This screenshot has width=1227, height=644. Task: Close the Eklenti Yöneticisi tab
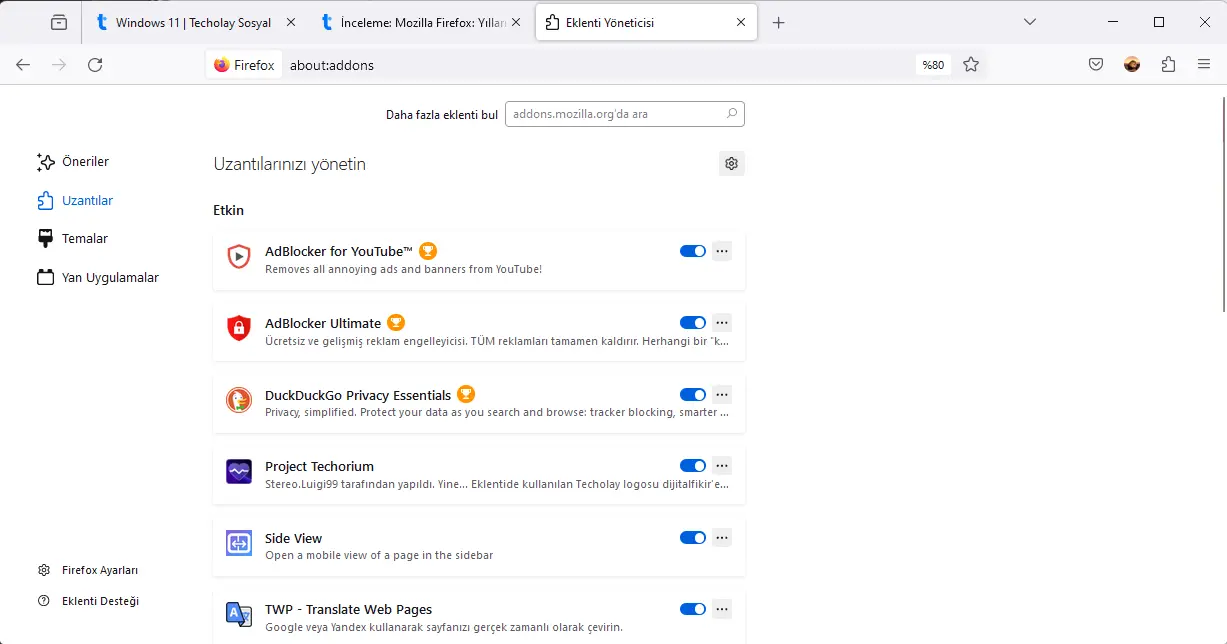(x=740, y=22)
